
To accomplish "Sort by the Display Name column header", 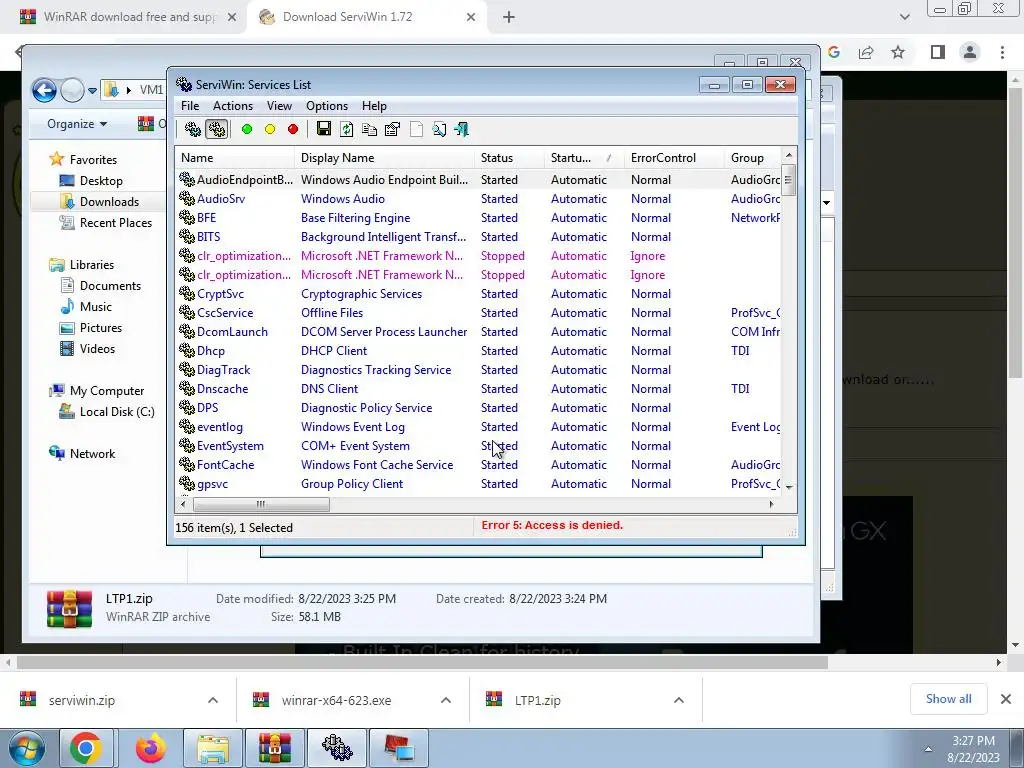I will (x=385, y=158).
